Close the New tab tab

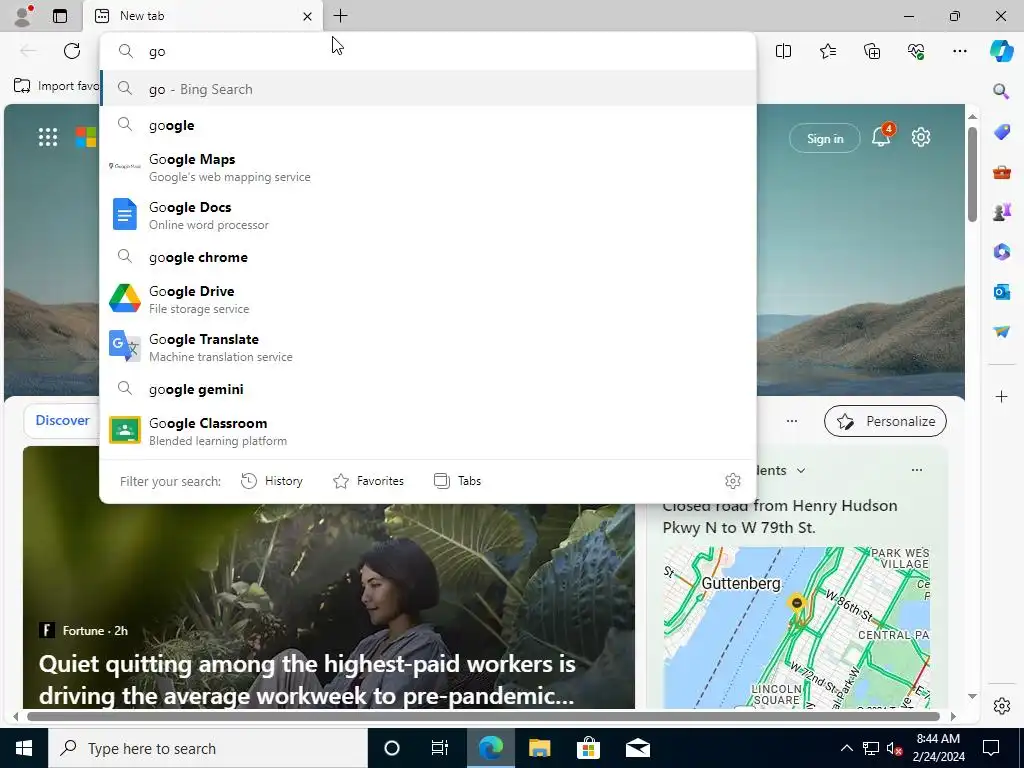[x=307, y=16]
